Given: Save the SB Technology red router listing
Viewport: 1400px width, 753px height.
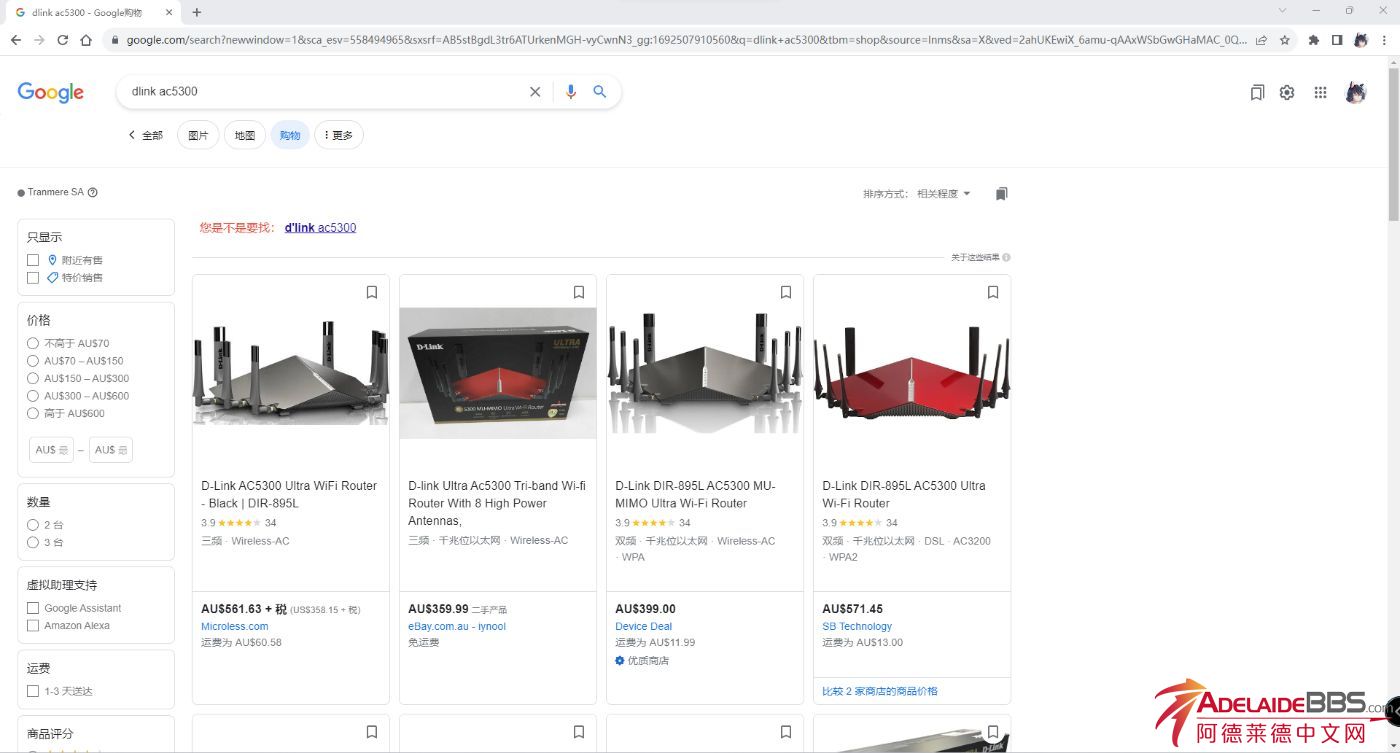Looking at the screenshot, I should (993, 293).
